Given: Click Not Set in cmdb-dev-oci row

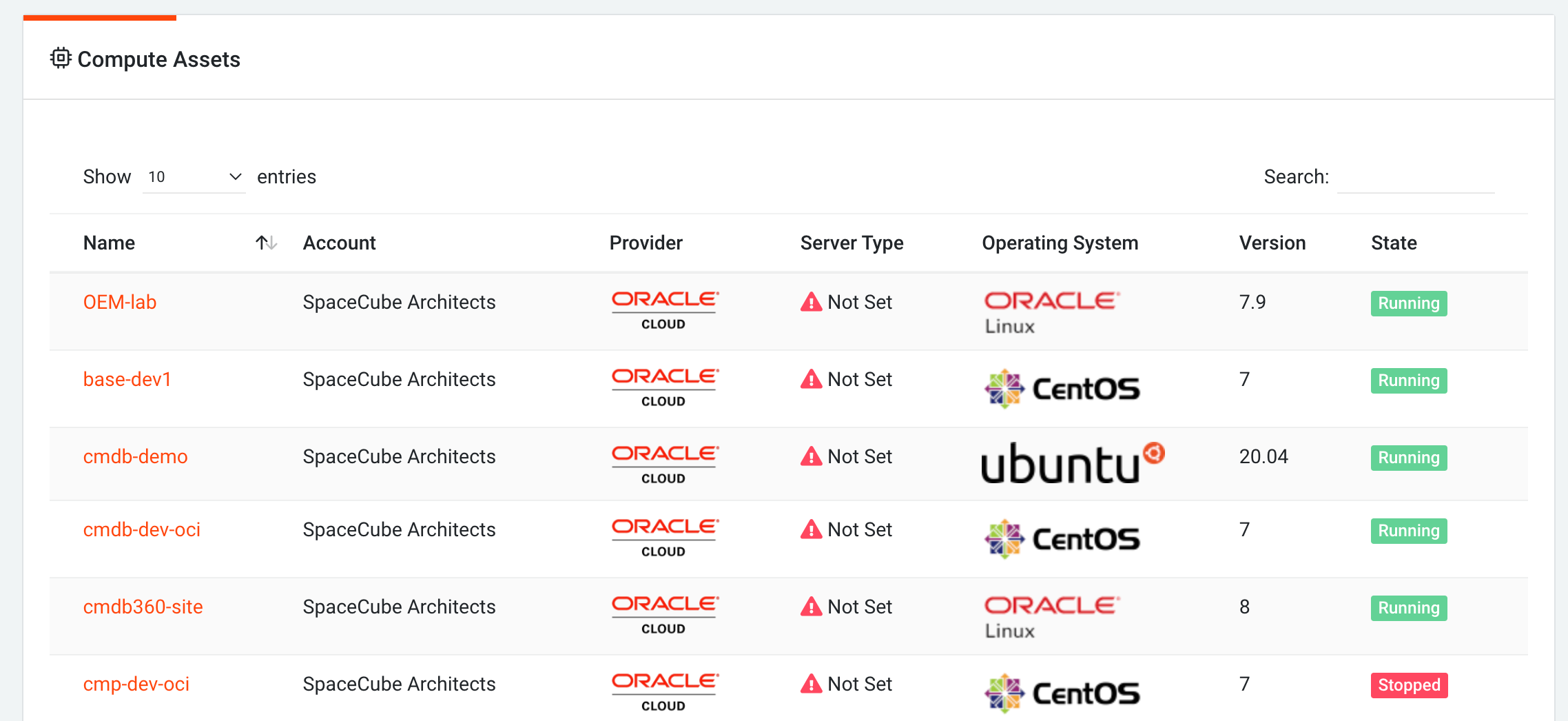Looking at the screenshot, I should [860, 529].
